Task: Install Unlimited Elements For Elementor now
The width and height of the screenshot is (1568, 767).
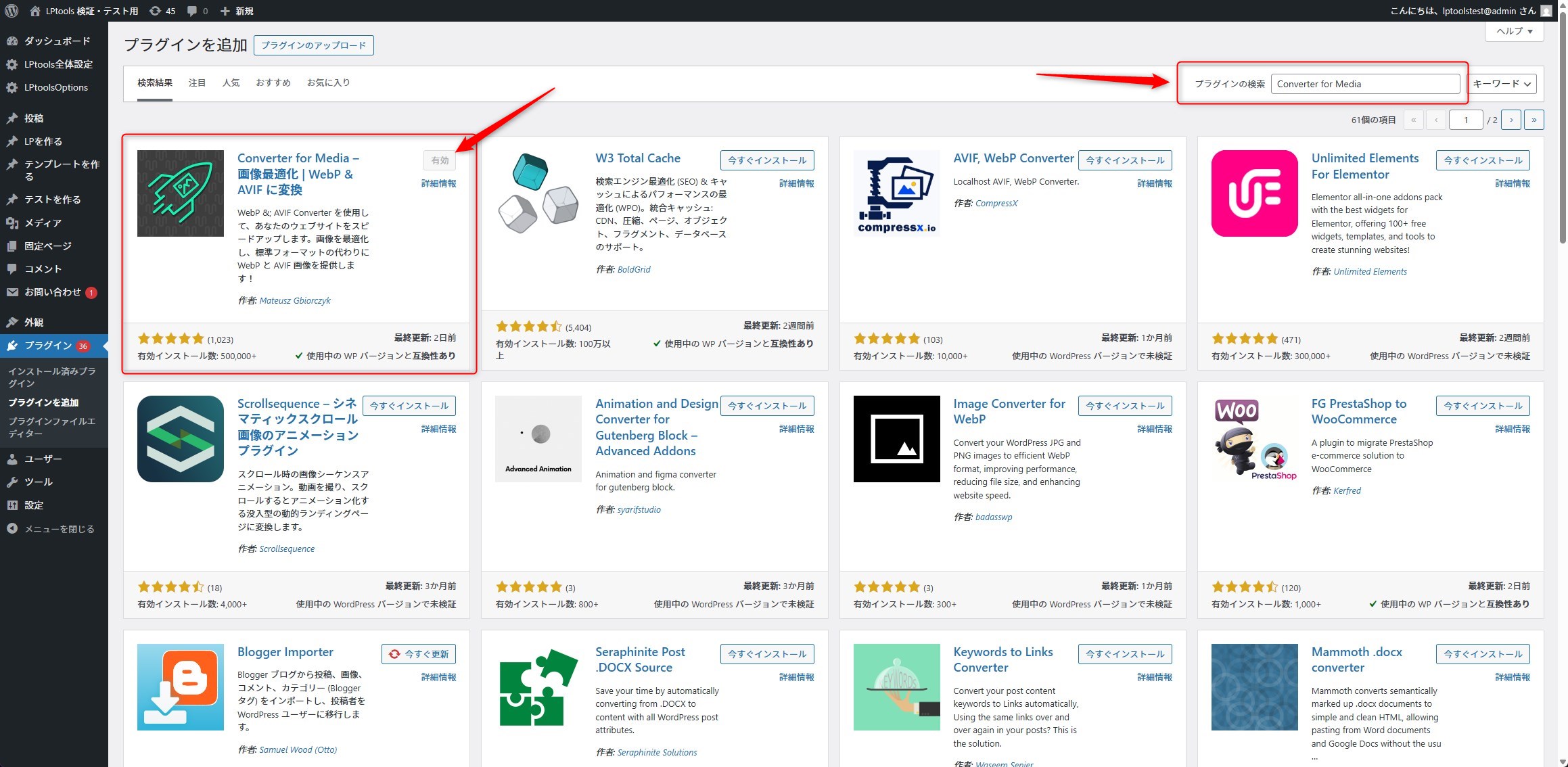Action: 1483,160
